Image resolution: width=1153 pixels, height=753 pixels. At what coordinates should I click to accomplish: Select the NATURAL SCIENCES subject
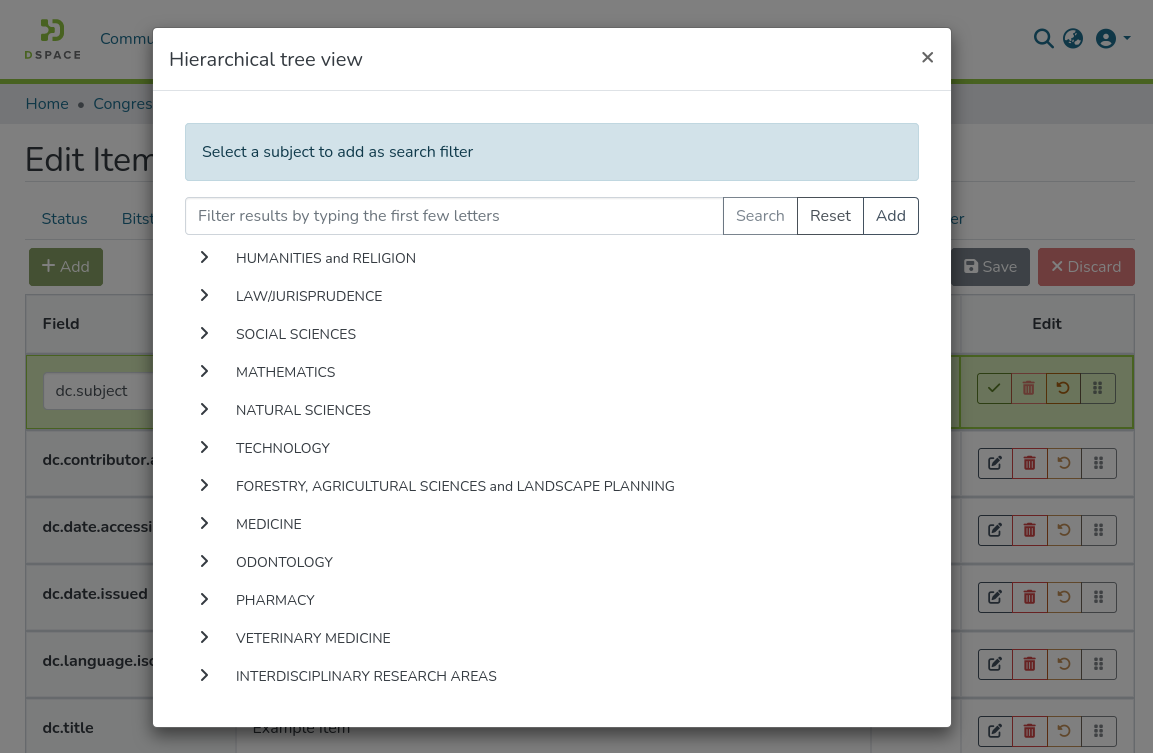[x=303, y=410]
